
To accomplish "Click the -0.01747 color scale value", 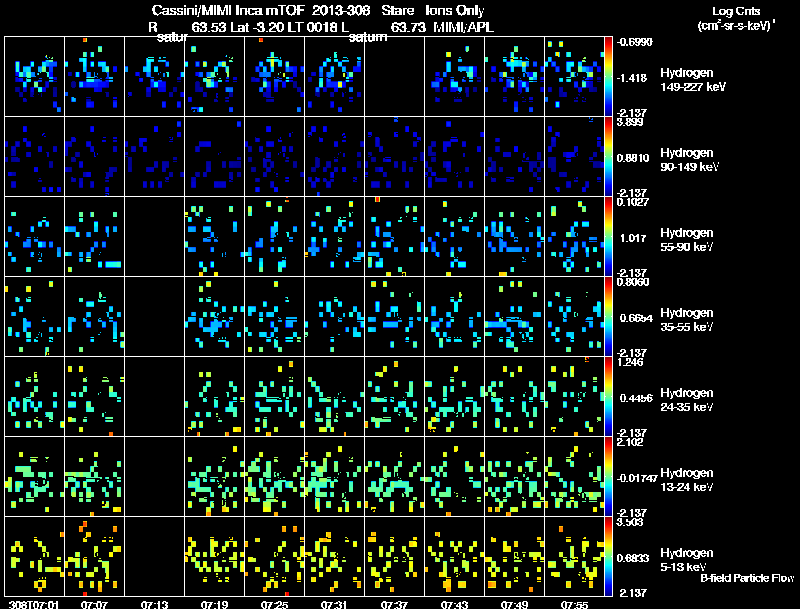I will point(636,478).
